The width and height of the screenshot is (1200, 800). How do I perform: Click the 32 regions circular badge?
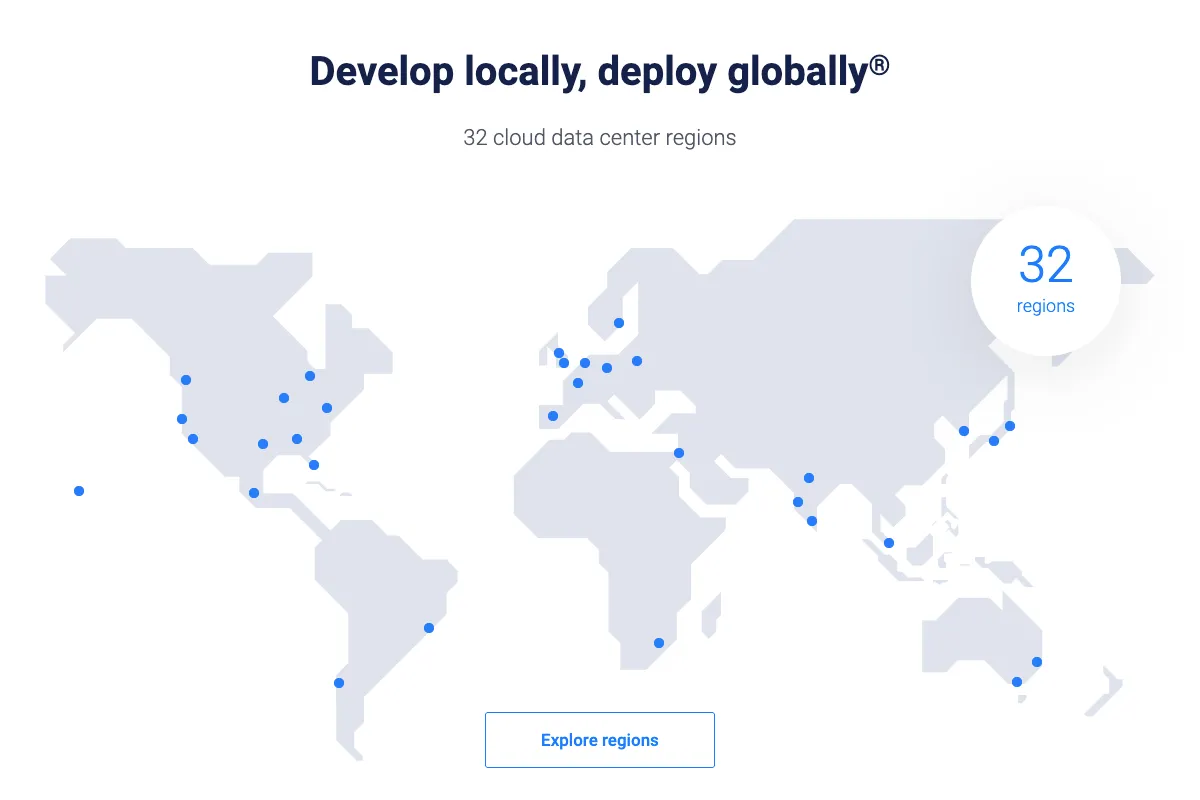(1045, 280)
